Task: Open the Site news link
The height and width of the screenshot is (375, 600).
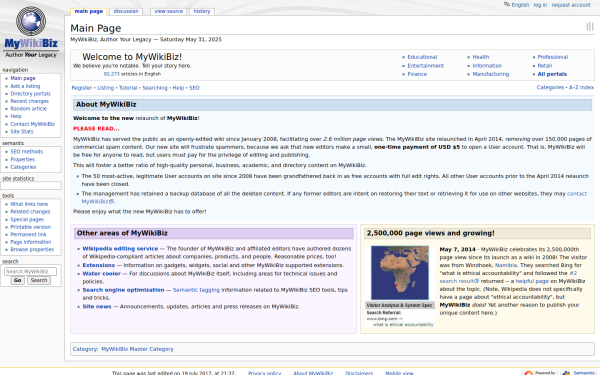Action: pyautogui.click(x=97, y=307)
